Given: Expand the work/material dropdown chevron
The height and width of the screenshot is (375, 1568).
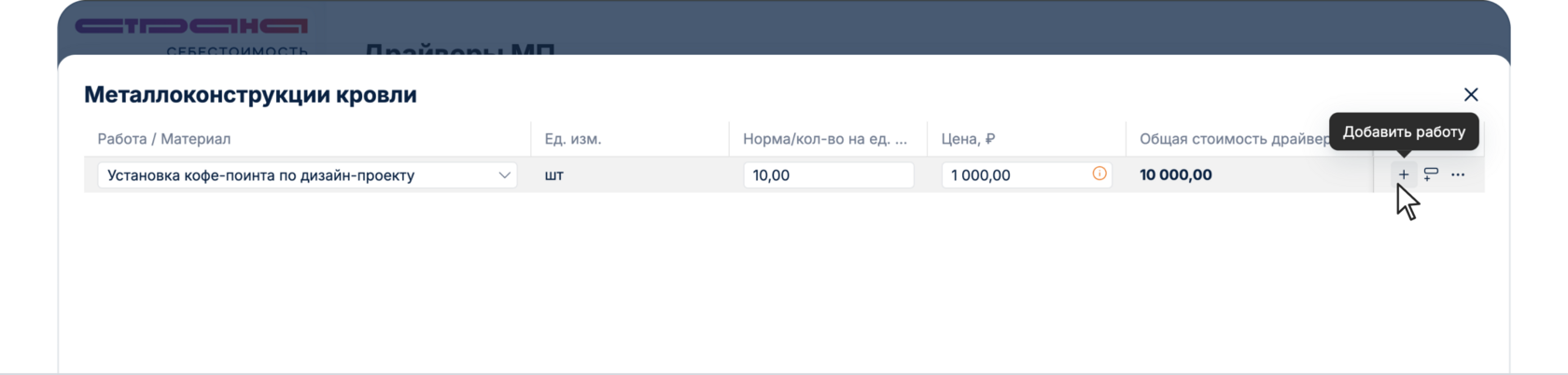Looking at the screenshot, I should [x=504, y=174].
